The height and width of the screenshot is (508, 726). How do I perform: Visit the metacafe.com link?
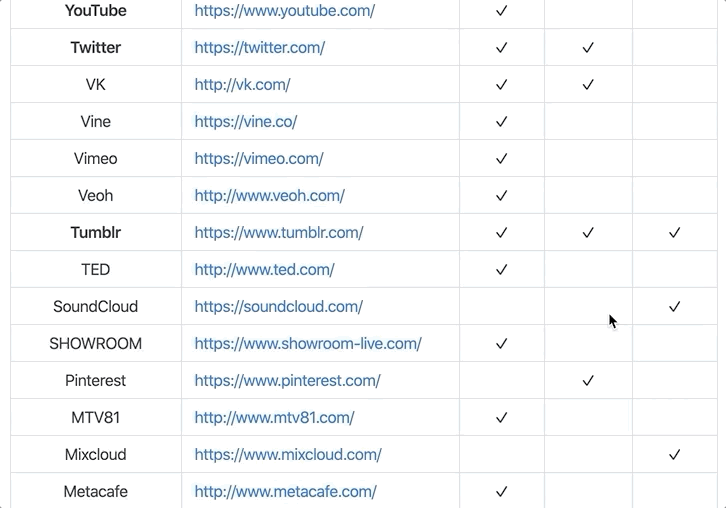tap(285, 492)
